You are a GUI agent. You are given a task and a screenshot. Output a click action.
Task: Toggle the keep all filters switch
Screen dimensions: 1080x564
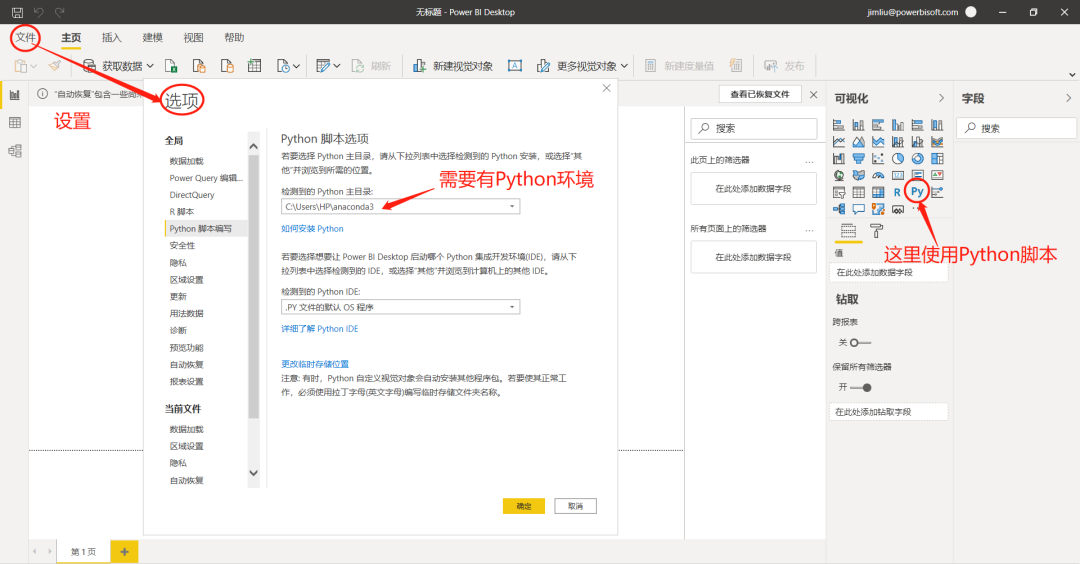click(861, 387)
